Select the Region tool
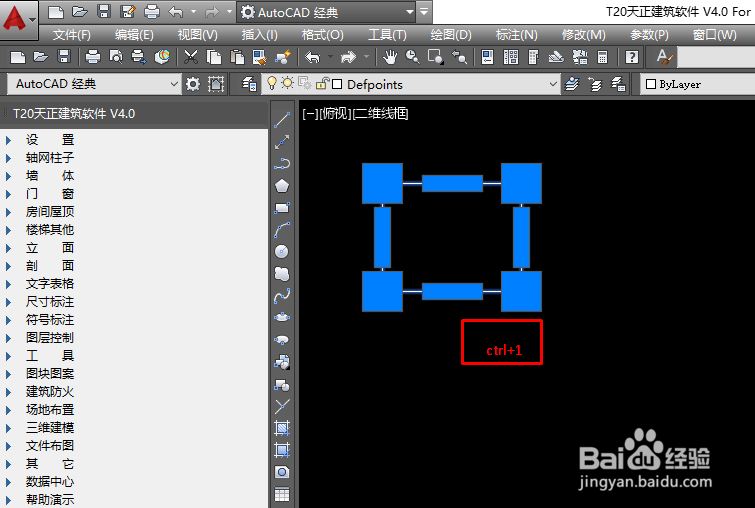755x508 pixels. [282, 472]
